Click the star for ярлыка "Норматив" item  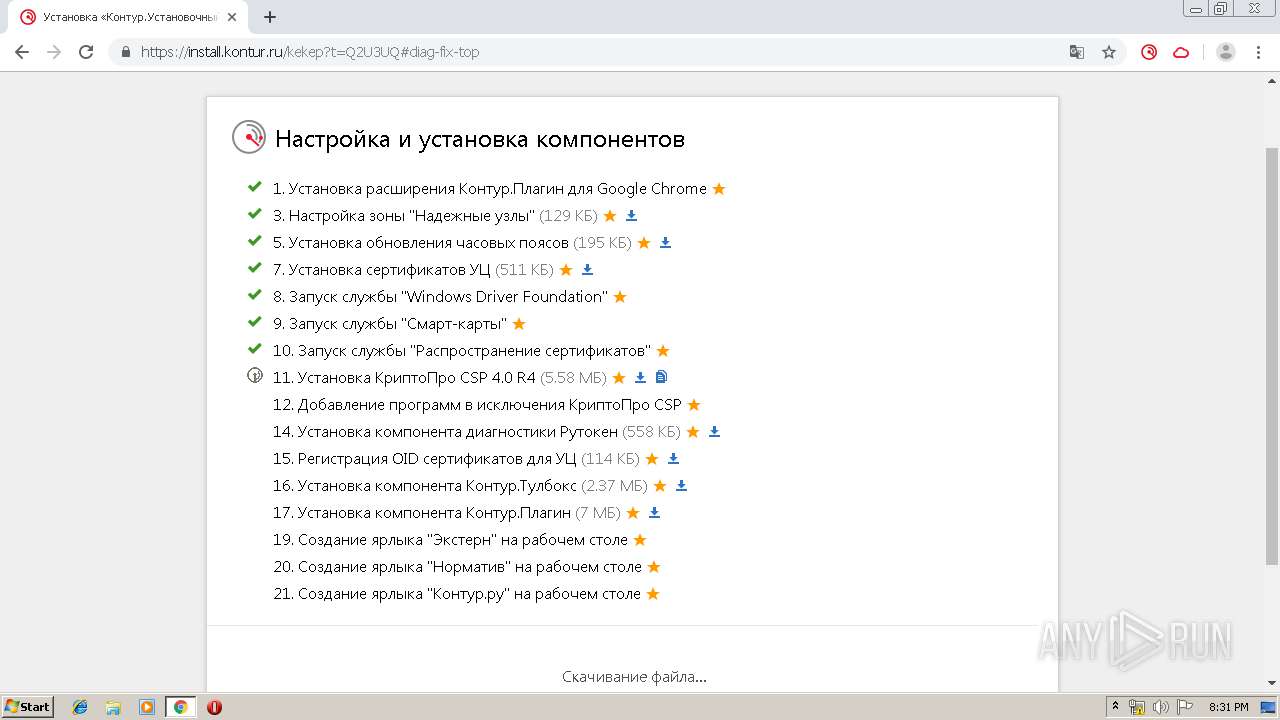tap(654, 567)
